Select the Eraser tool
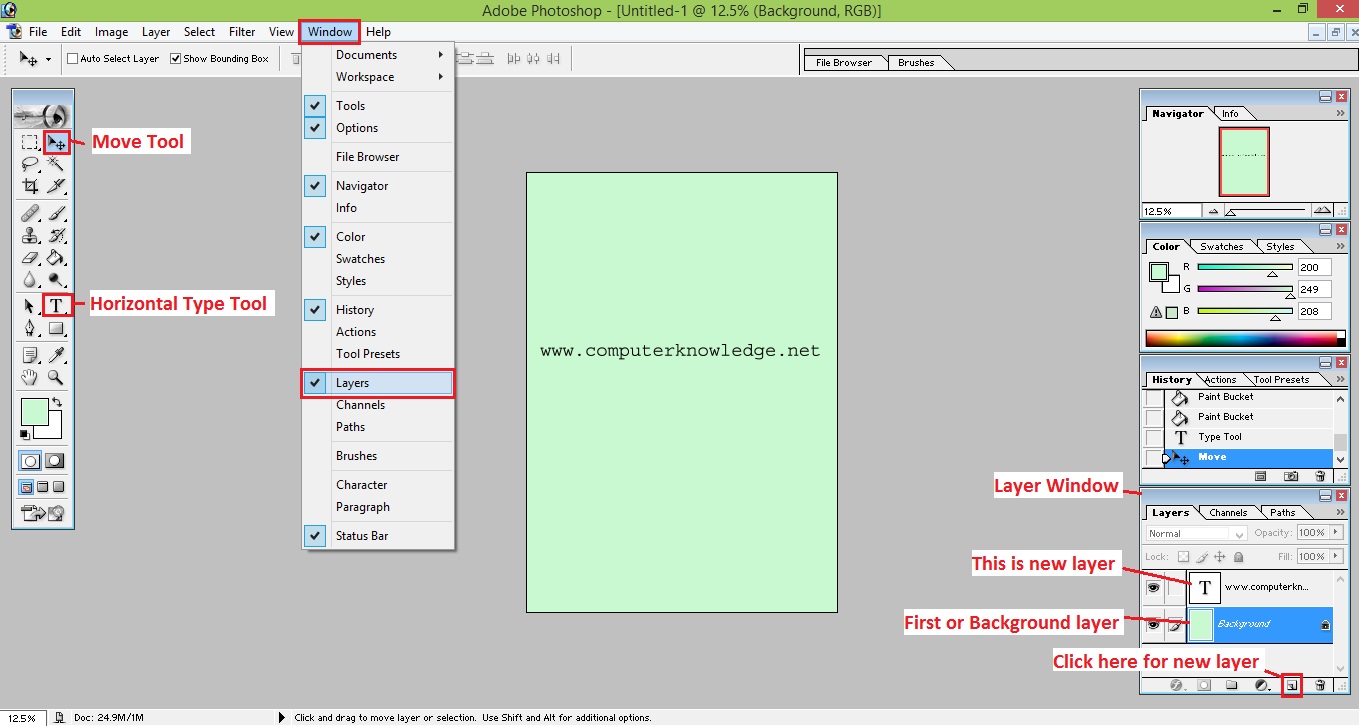1359x726 pixels. pos(31,258)
